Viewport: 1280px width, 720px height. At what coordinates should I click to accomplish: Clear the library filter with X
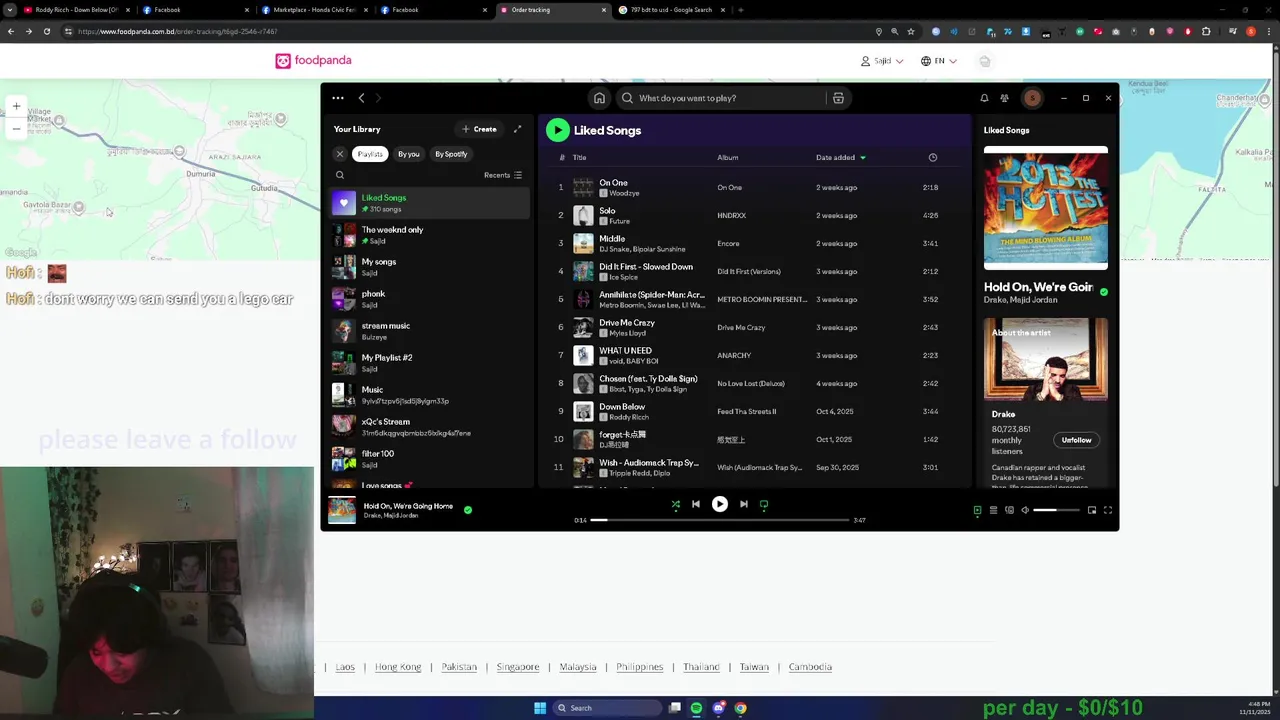click(340, 154)
